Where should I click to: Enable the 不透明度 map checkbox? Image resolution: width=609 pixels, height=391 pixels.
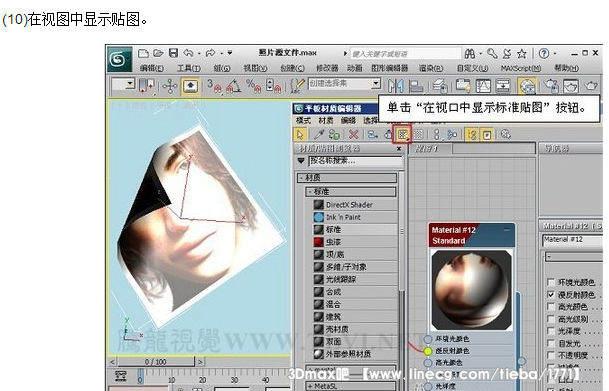551,355
